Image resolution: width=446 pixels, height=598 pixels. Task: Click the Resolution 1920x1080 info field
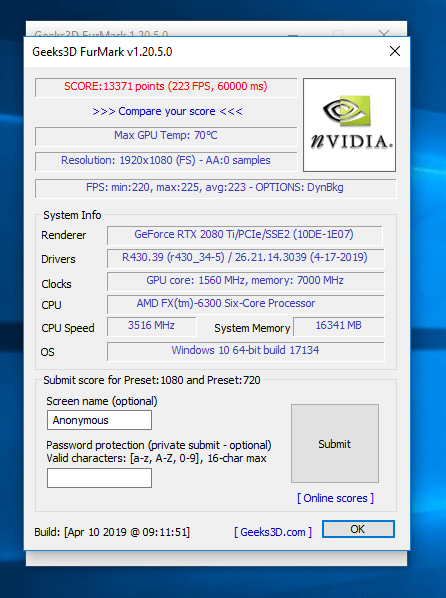pos(166,161)
